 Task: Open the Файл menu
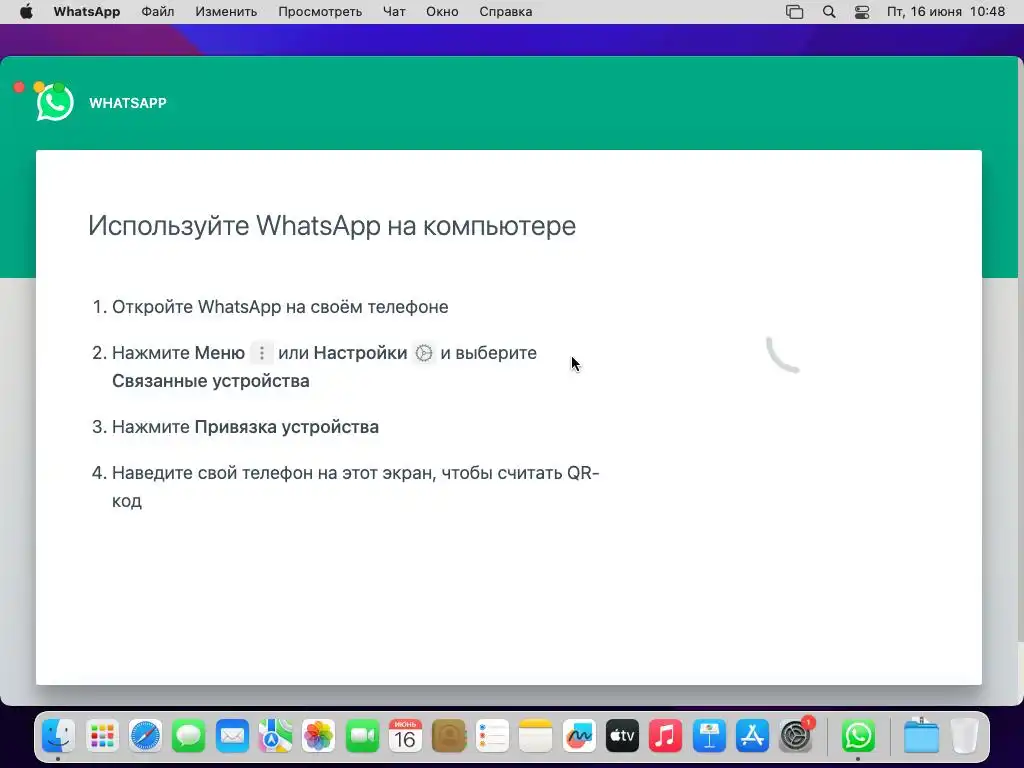tap(158, 12)
